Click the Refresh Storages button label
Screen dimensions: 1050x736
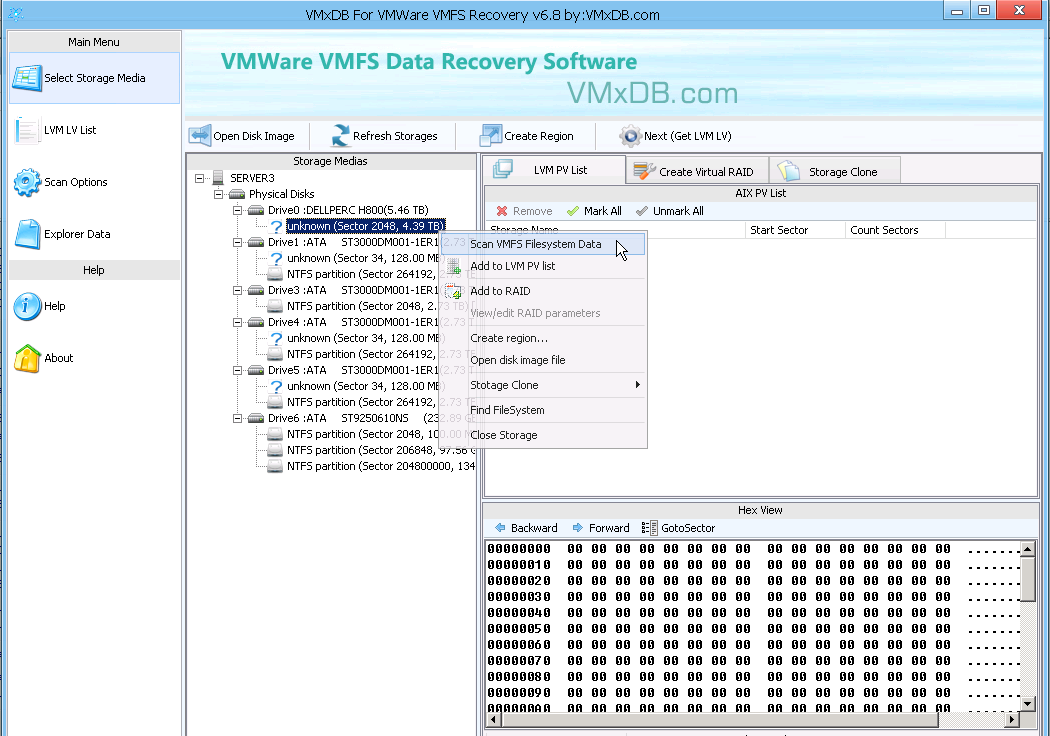(x=395, y=136)
